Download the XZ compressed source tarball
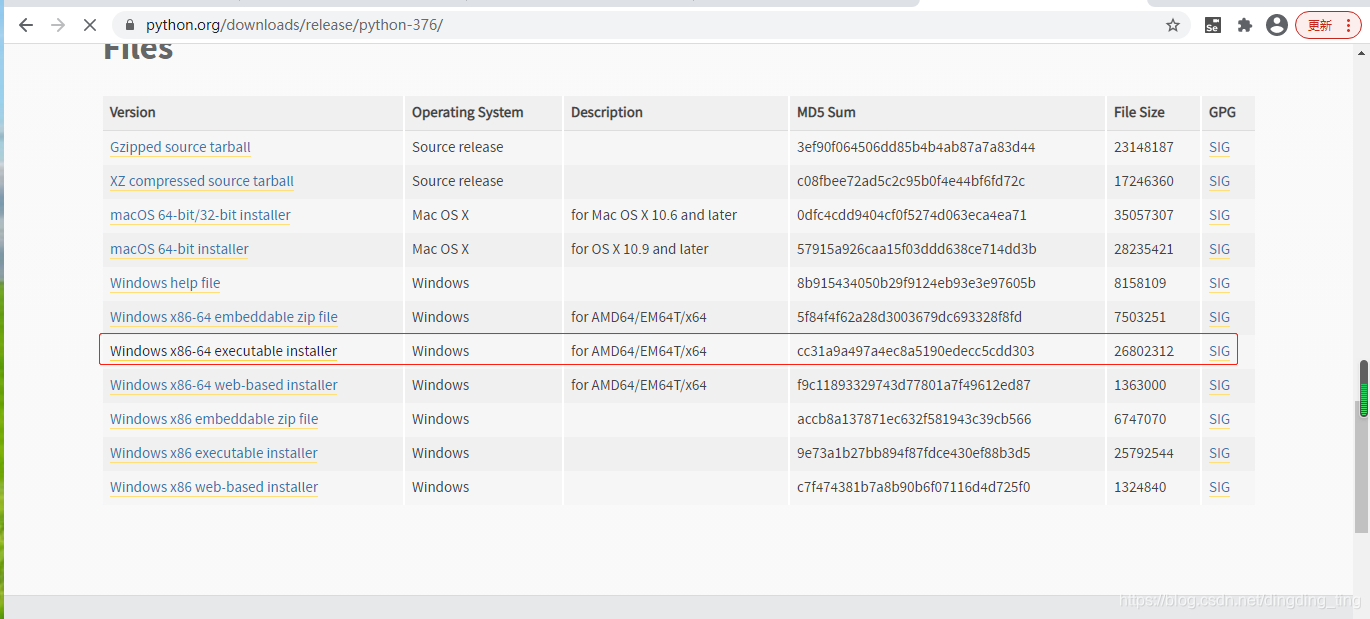The height and width of the screenshot is (619, 1370). pos(202,181)
